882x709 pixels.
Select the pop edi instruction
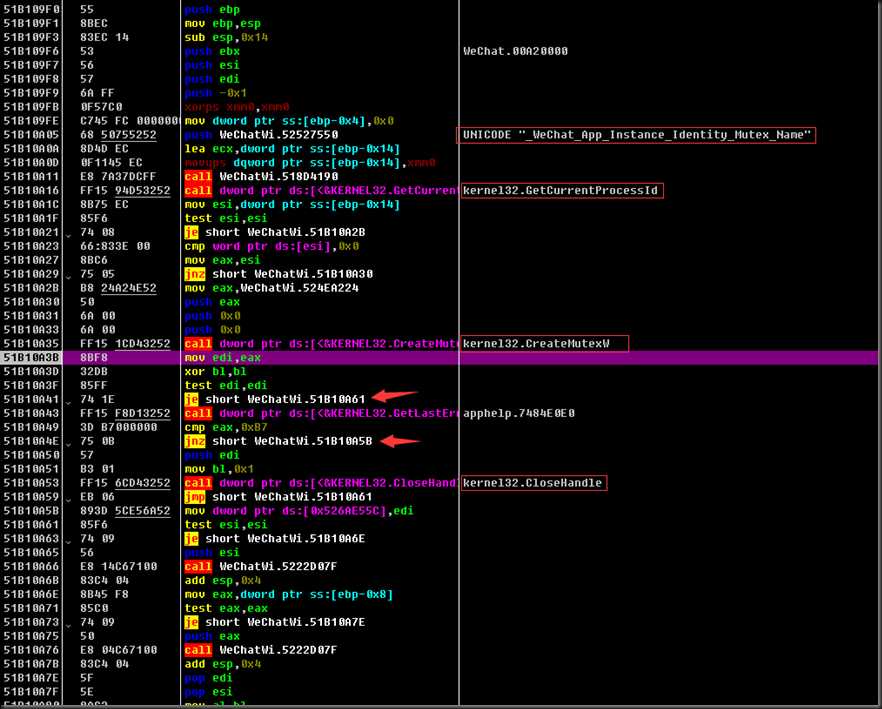(209, 678)
